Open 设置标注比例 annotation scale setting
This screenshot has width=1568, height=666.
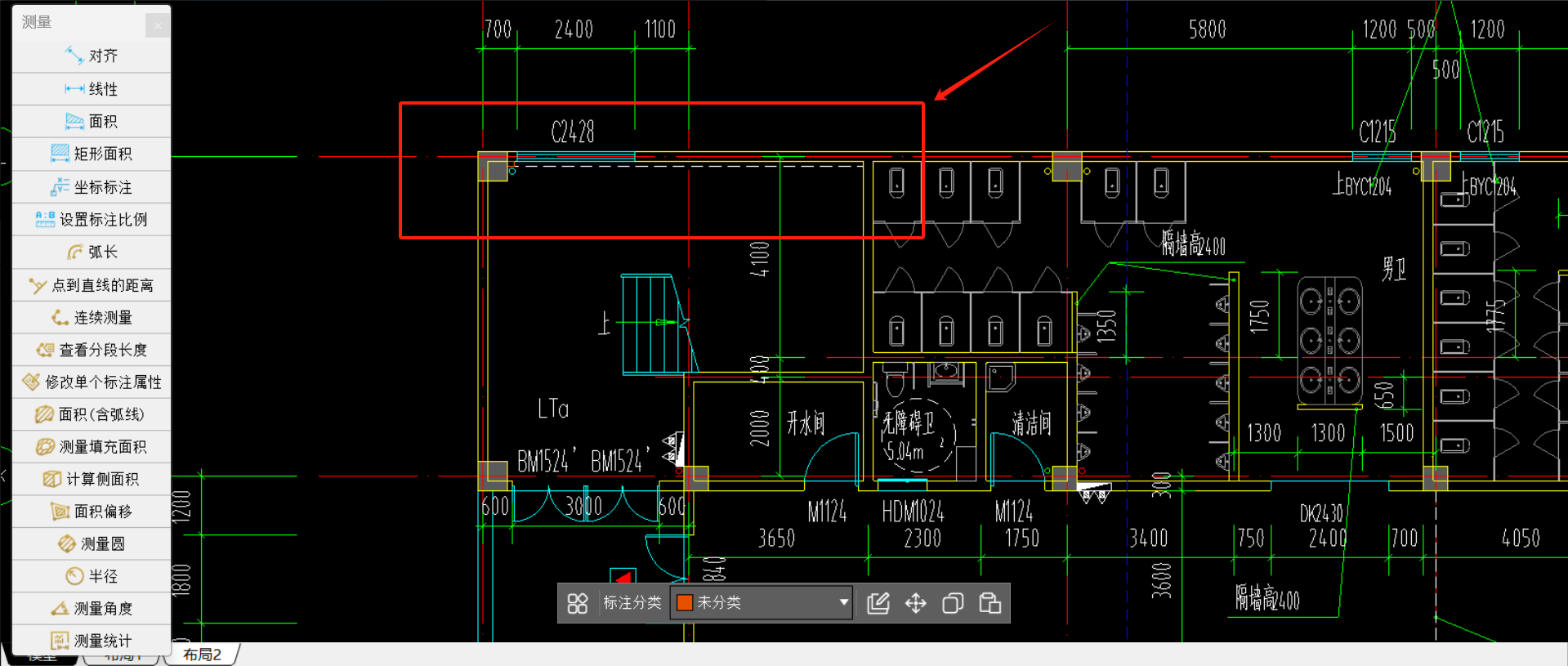(x=92, y=219)
